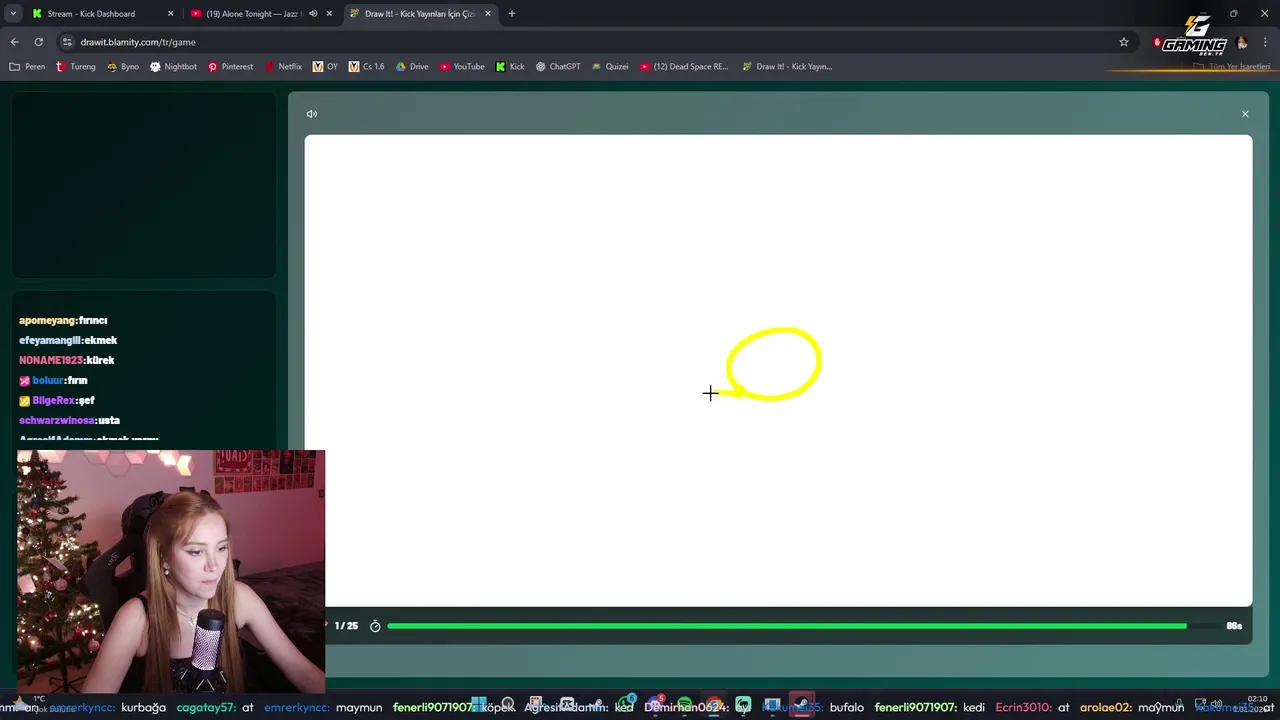The image size is (1280, 720).
Task: Click chat guess 'NONAME1923:kürek'
Action: [66, 360]
